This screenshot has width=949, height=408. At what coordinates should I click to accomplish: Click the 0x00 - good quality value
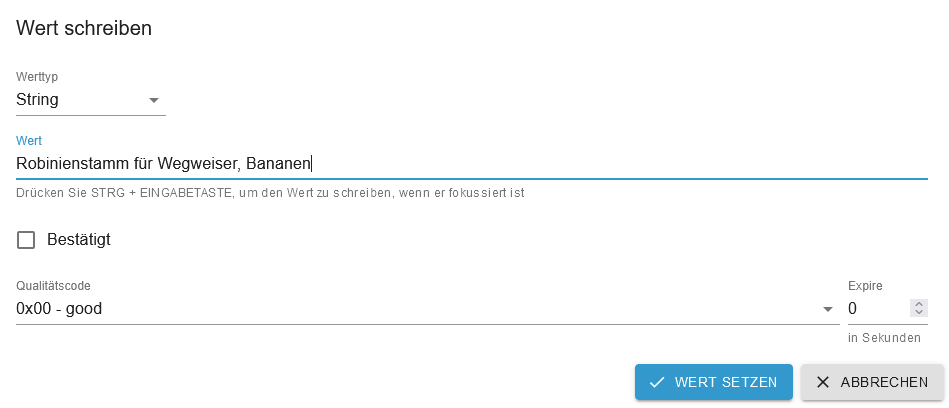[59, 309]
